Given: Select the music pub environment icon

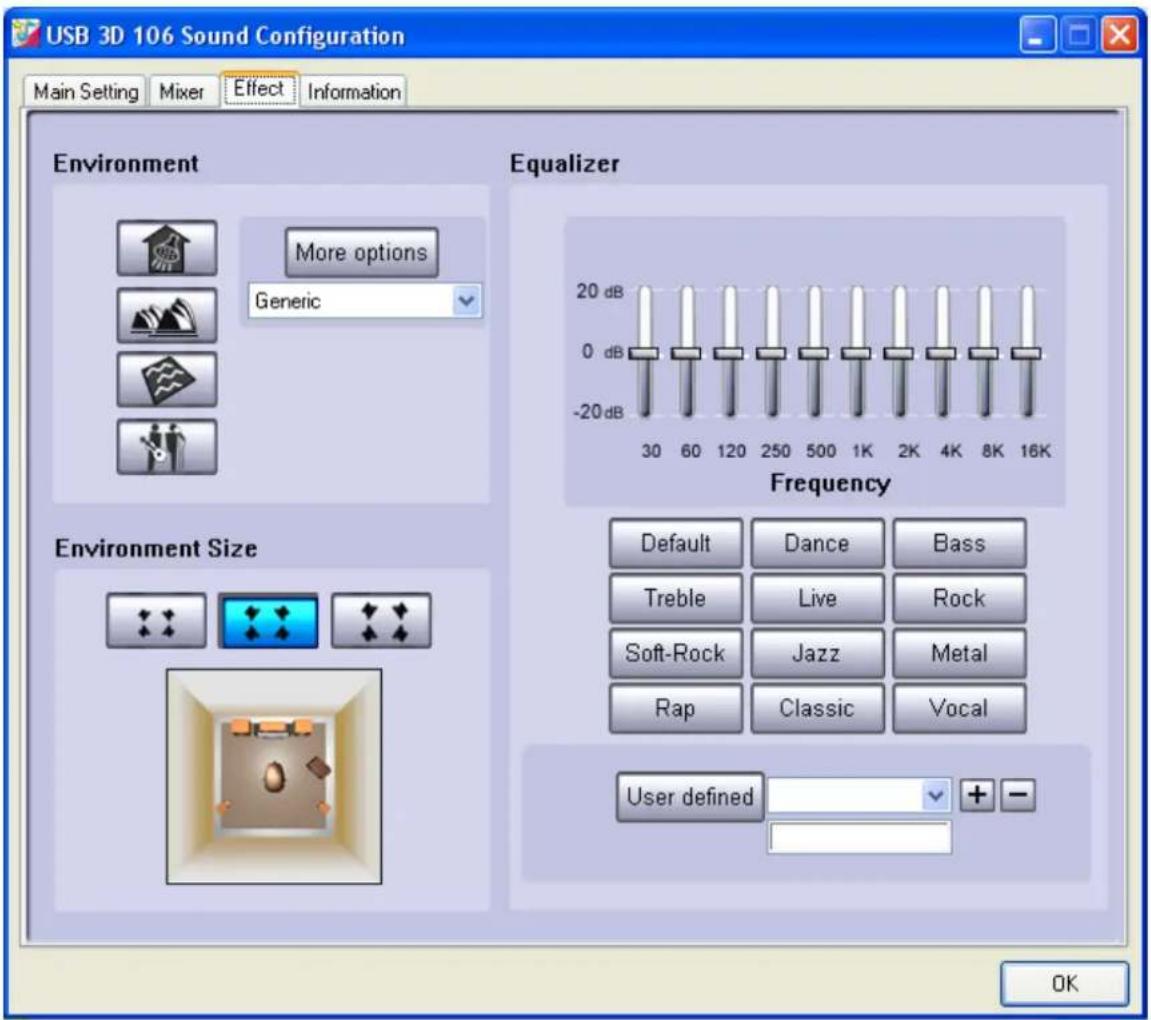Looking at the screenshot, I should click(167, 447).
